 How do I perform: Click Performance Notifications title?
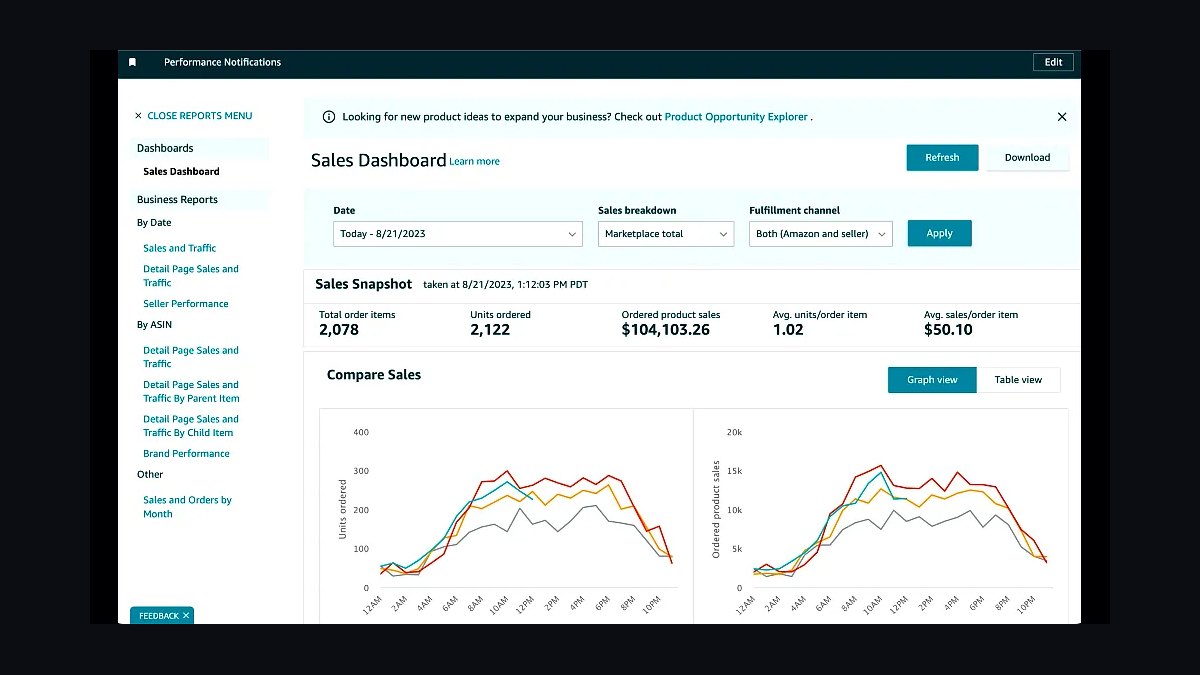tap(222, 62)
